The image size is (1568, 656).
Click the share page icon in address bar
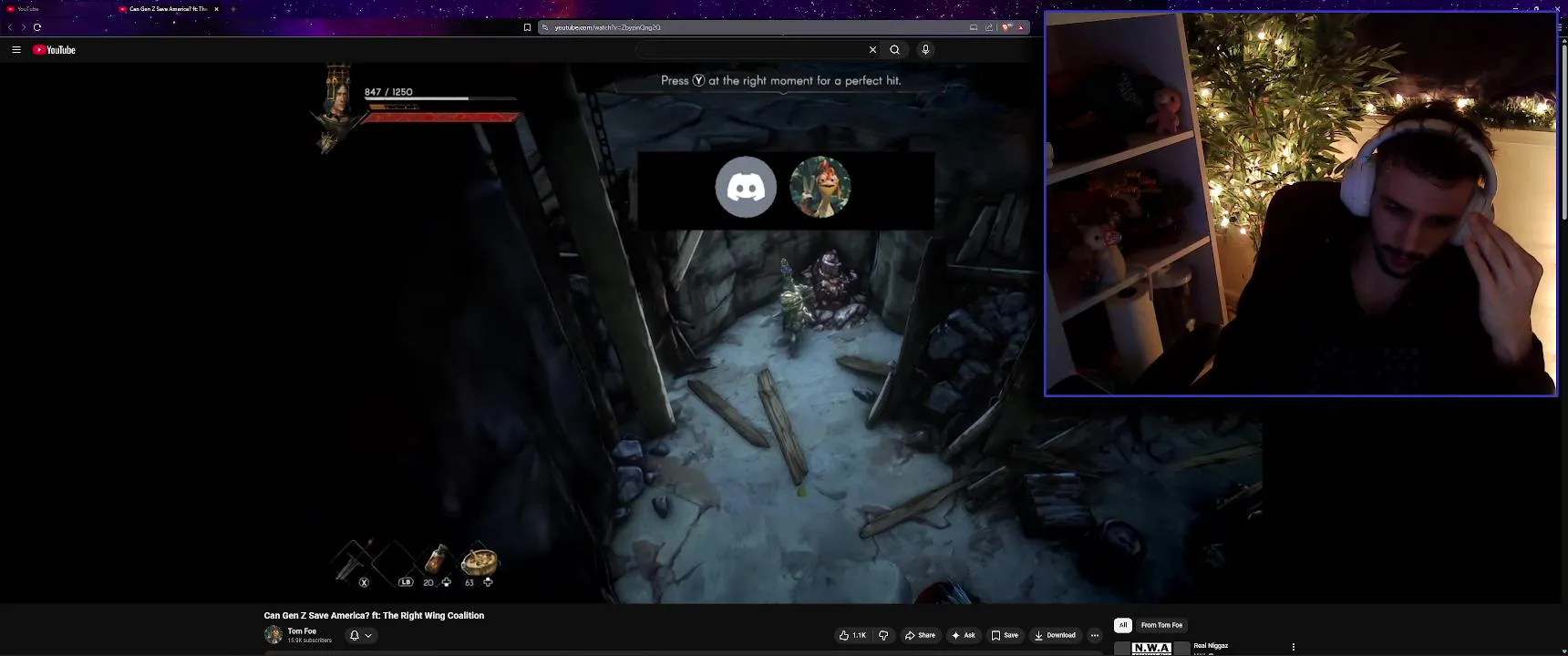click(989, 27)
